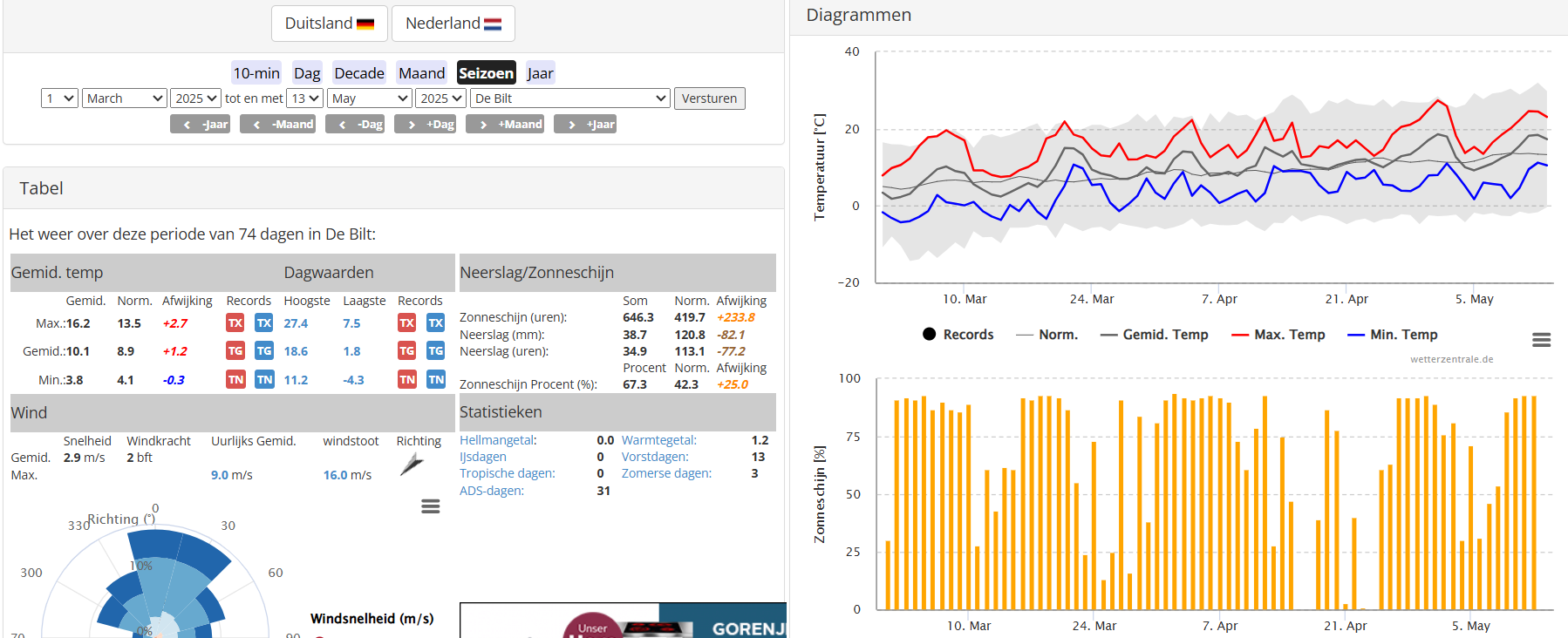
Task: Toggle the Max. Temp series in legend
Action: 1278,335
